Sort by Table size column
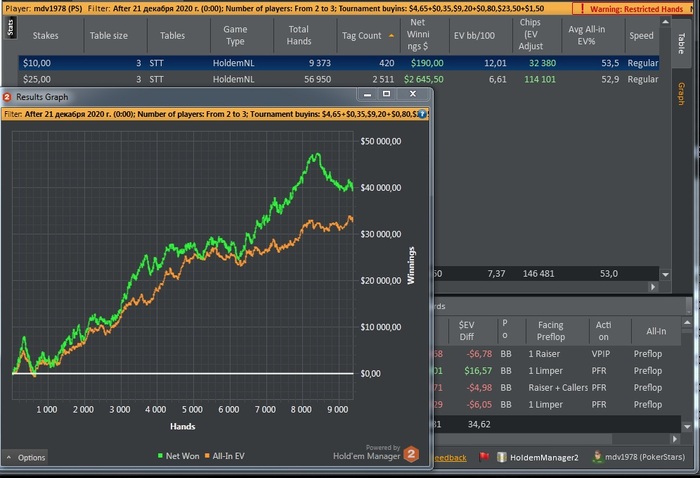The width and height of the screenshot is (700, 478). pos(108,36)
